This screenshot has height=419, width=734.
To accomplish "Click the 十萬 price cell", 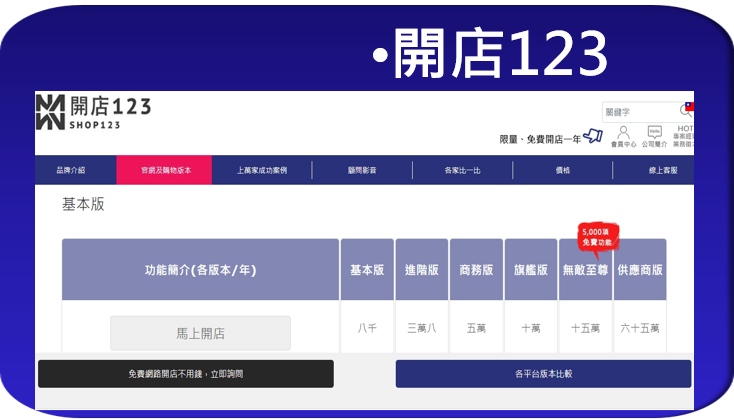I will click(531, 328).
